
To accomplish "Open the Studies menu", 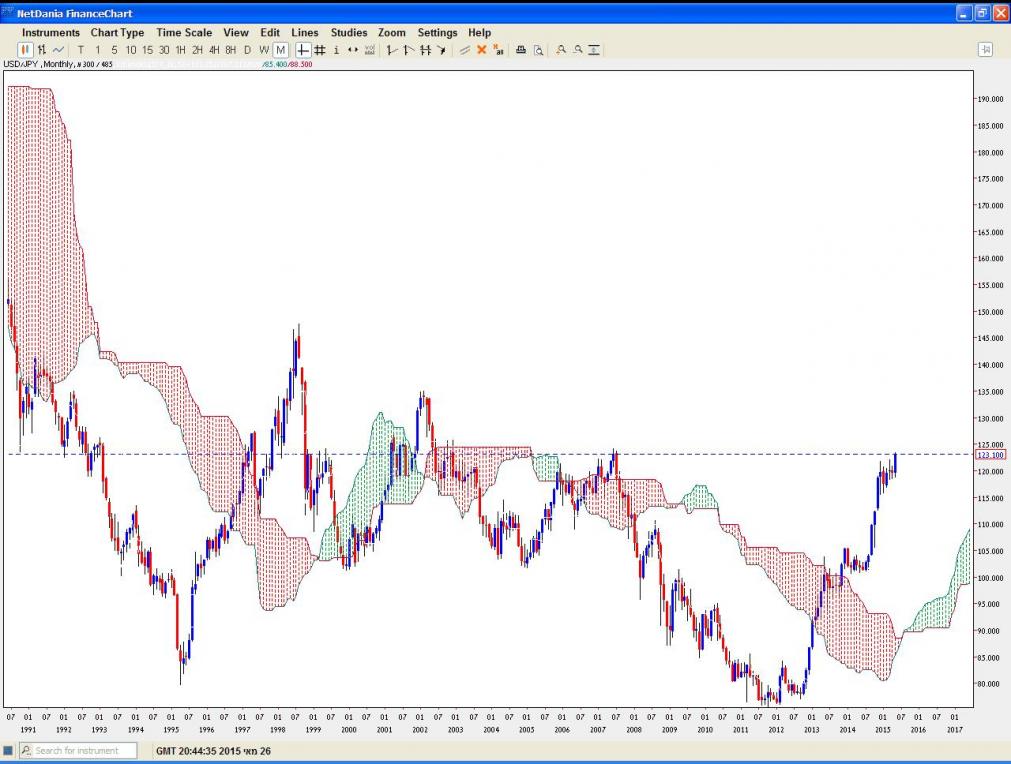I will (x=349, y=32).
